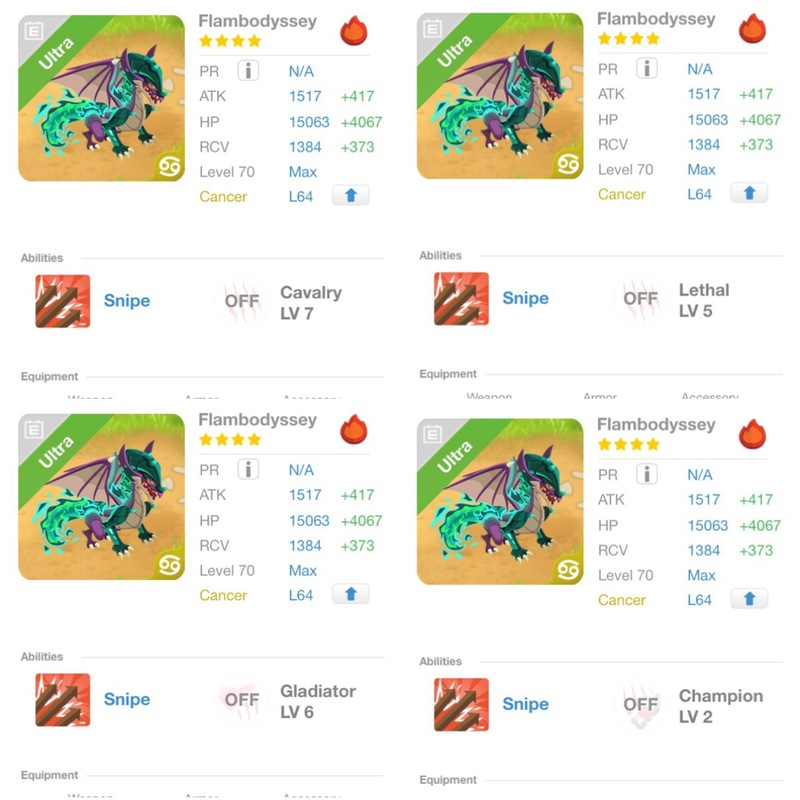The height and width of the screenshot is (800, 800).
Task: Click the yellow Cancer label in the Gladiator panel
Action: pos(223,595)
